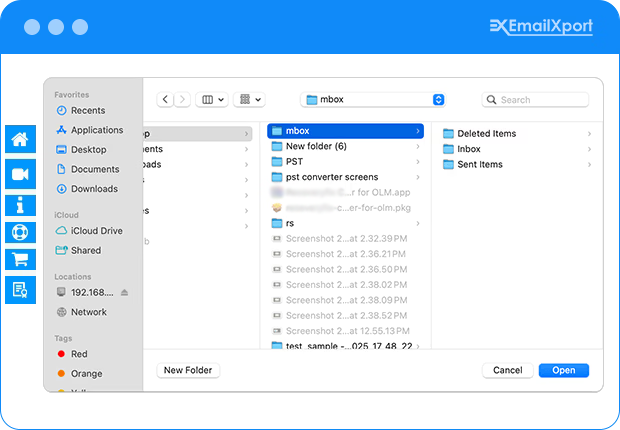The height and width of the screenshot is (430, 620).
Task: Select the PST folder
Action: point(346,162)
